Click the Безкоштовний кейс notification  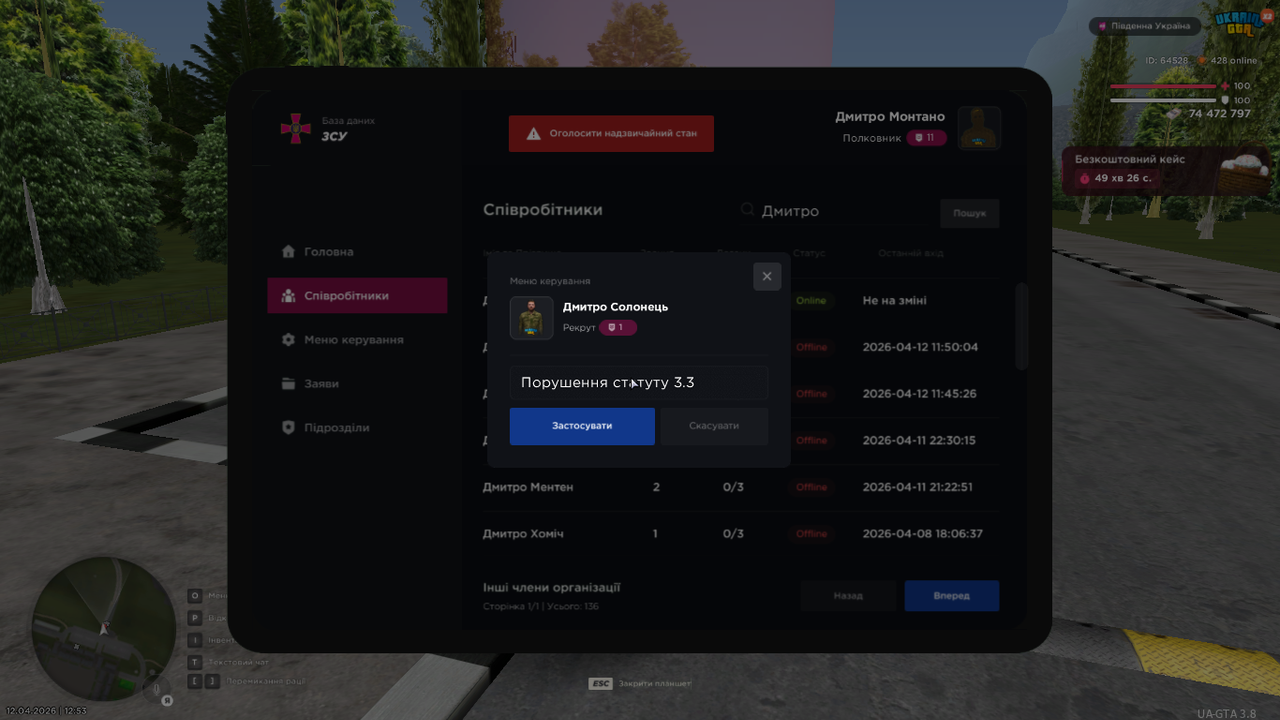click(1166, 170)
